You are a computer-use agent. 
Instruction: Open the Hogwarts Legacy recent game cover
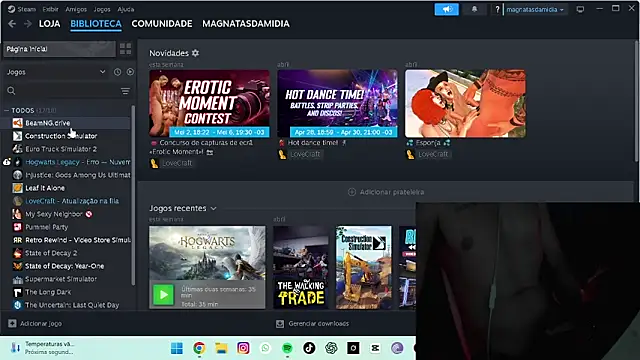pyautogui.click(x=207, y=253)
